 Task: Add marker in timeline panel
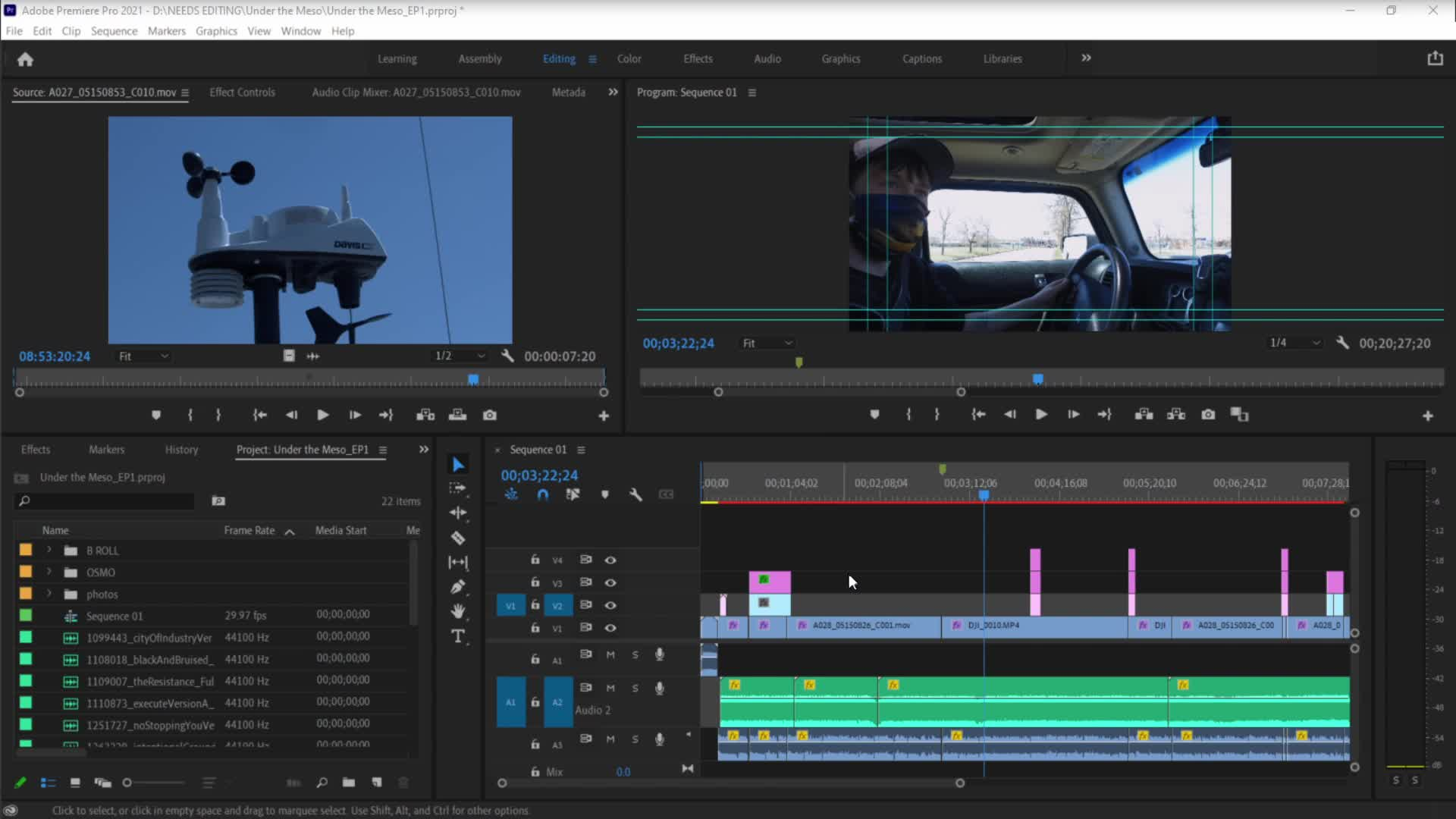604,494
